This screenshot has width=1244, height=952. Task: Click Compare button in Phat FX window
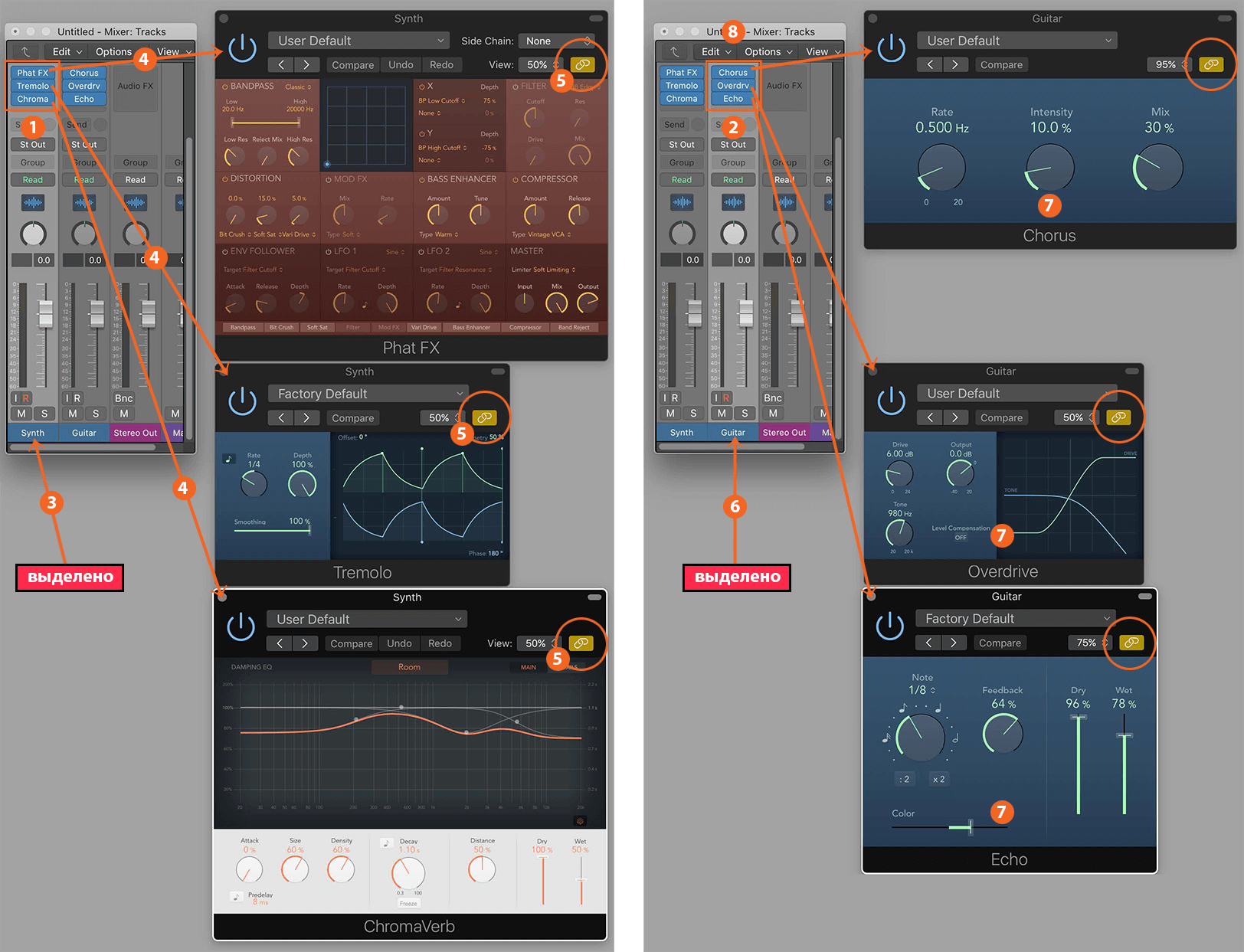click(353, 65)
